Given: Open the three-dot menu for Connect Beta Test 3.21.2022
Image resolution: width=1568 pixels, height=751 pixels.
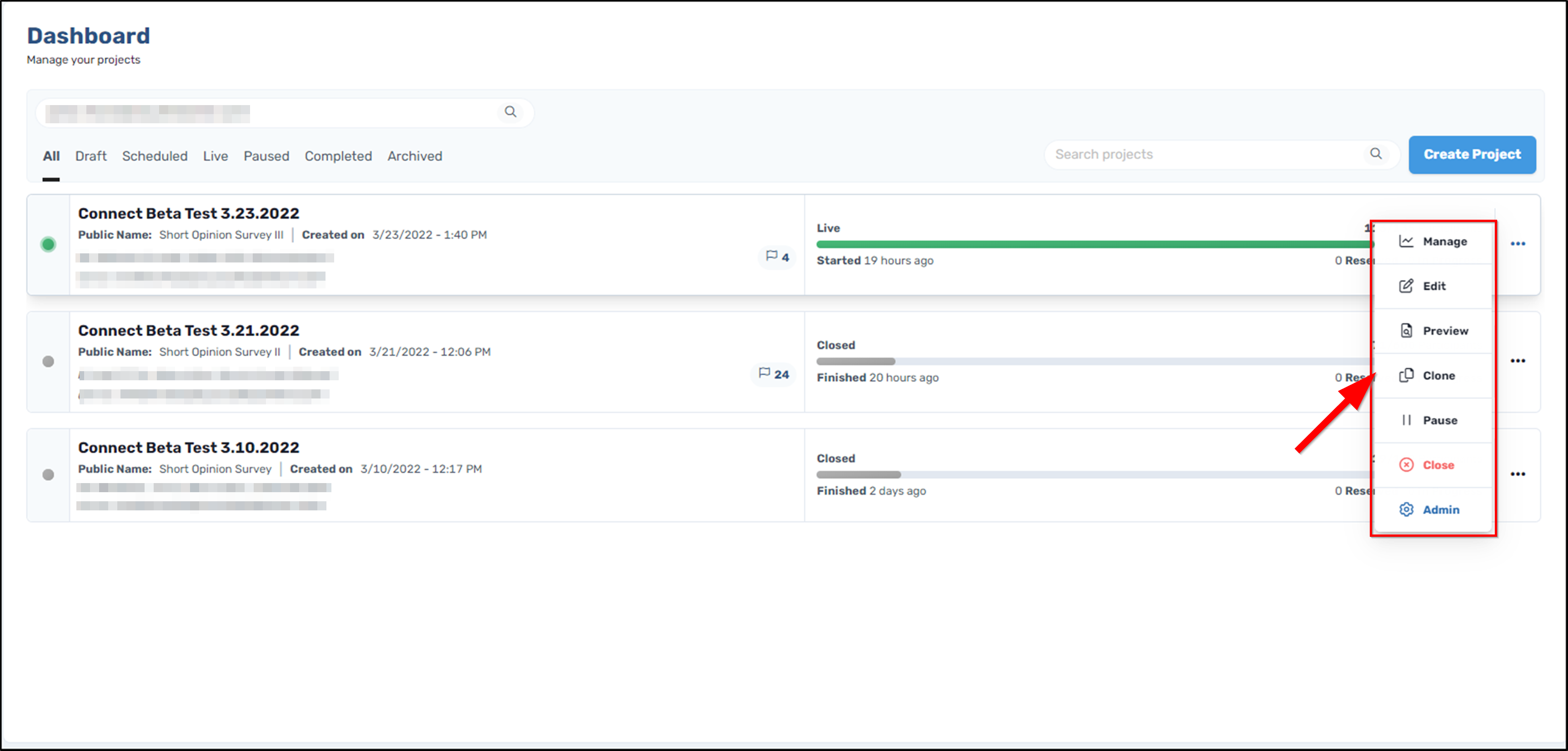Looking at the screenshot, I should 1518,361.
